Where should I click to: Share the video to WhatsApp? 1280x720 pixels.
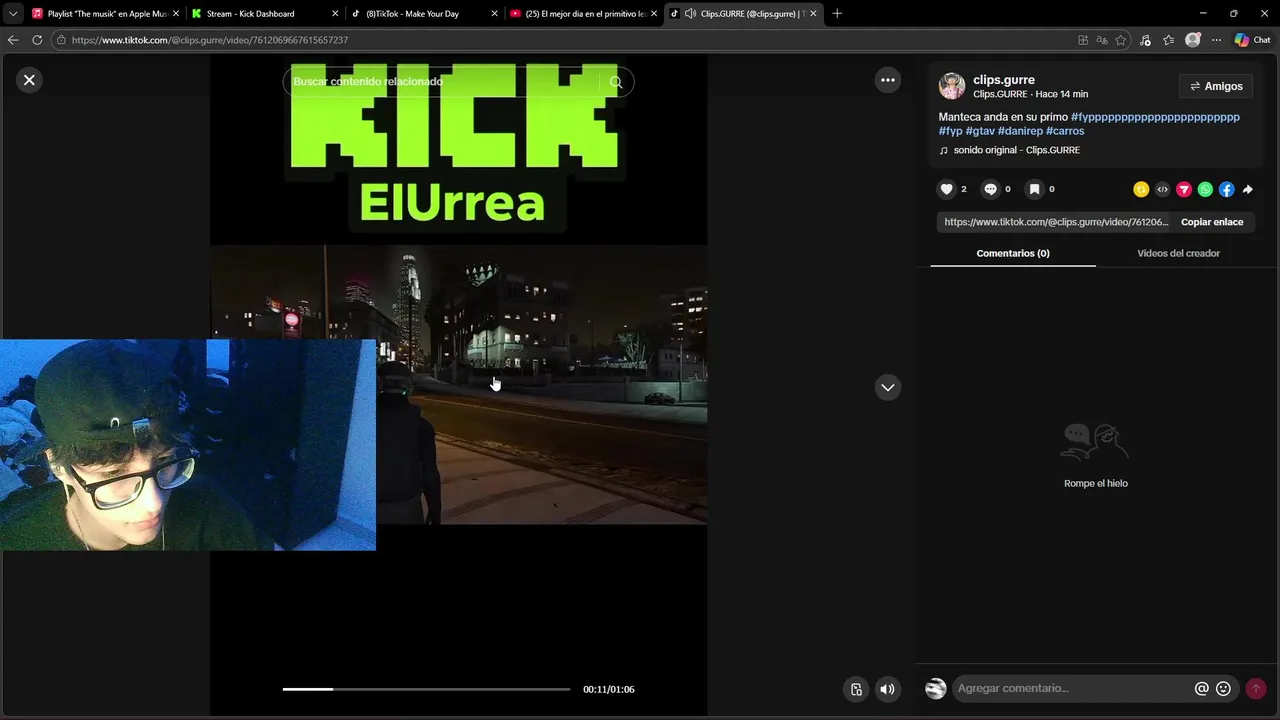coord(1205,189)
